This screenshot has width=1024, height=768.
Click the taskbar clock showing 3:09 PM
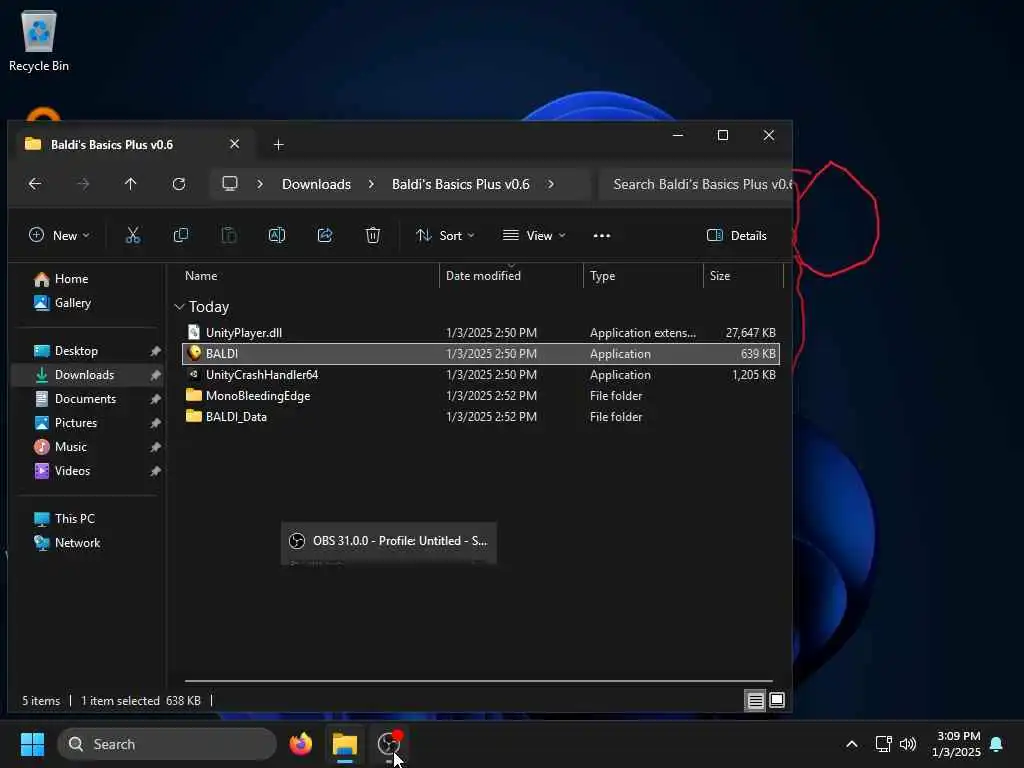(x=956, y=744)
